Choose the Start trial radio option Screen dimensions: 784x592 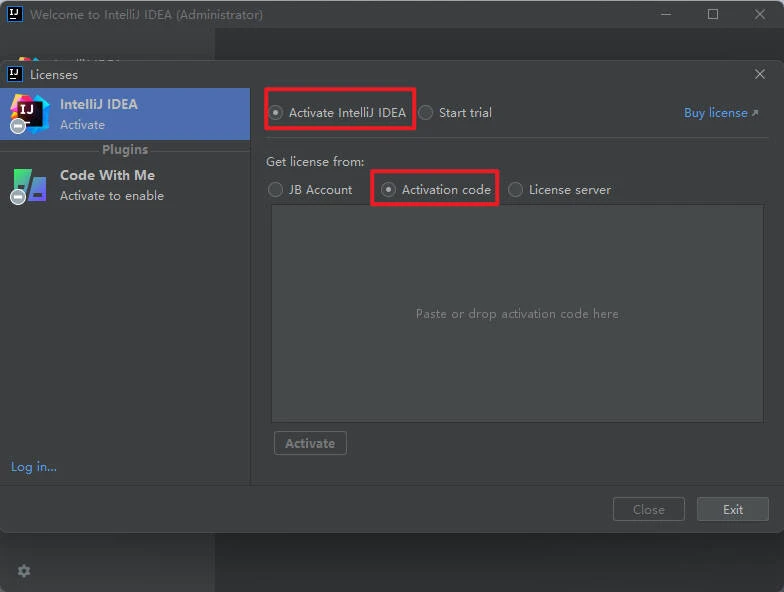click(x=426, y=113)
